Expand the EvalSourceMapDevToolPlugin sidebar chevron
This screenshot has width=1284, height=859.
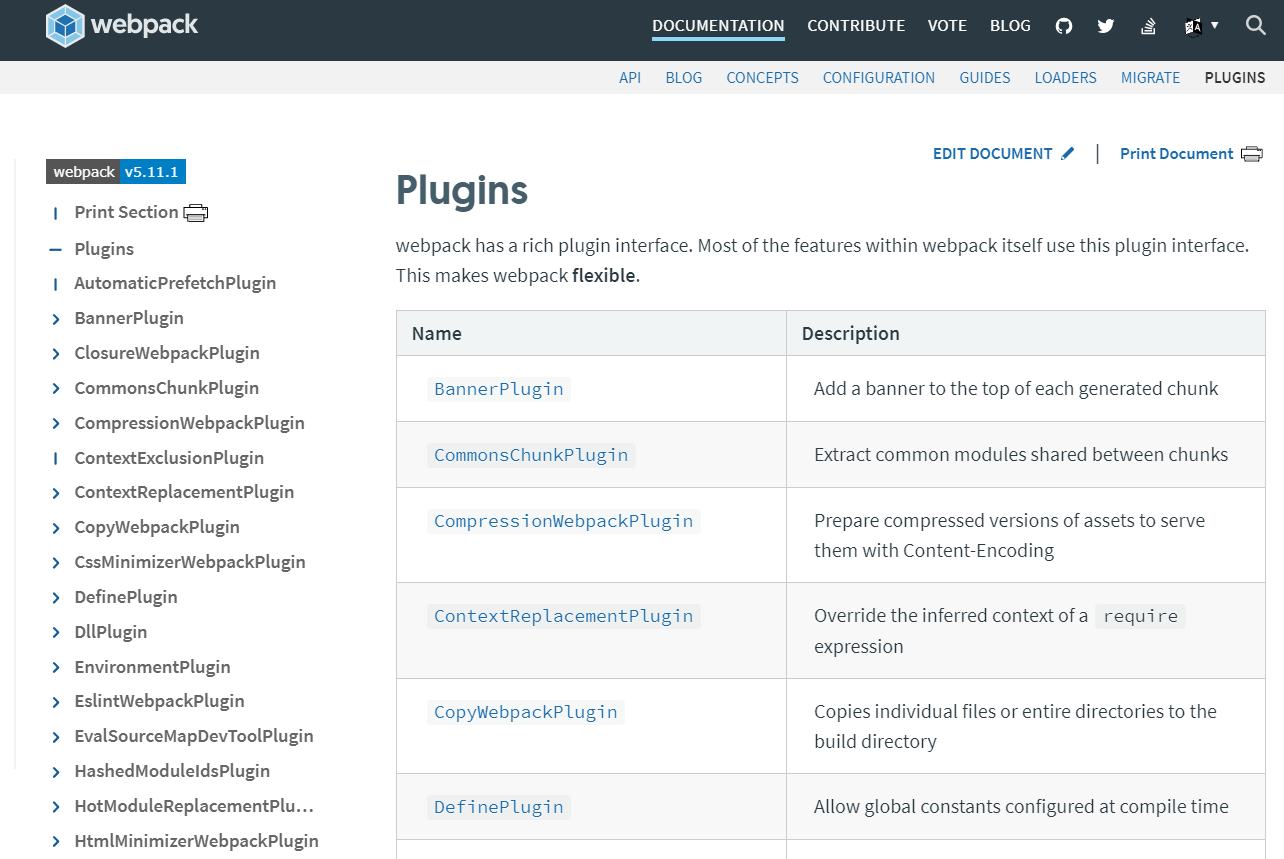56,736
